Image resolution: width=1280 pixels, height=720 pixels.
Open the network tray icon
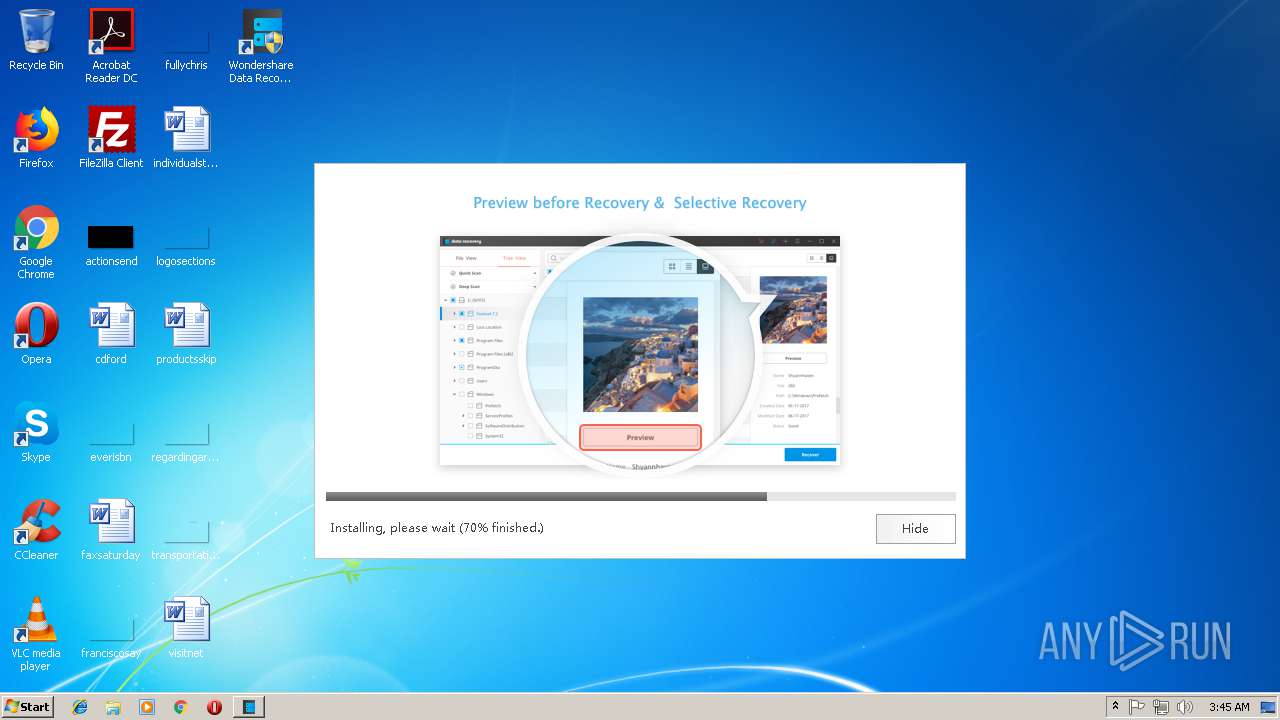[x=1160, y=707]
